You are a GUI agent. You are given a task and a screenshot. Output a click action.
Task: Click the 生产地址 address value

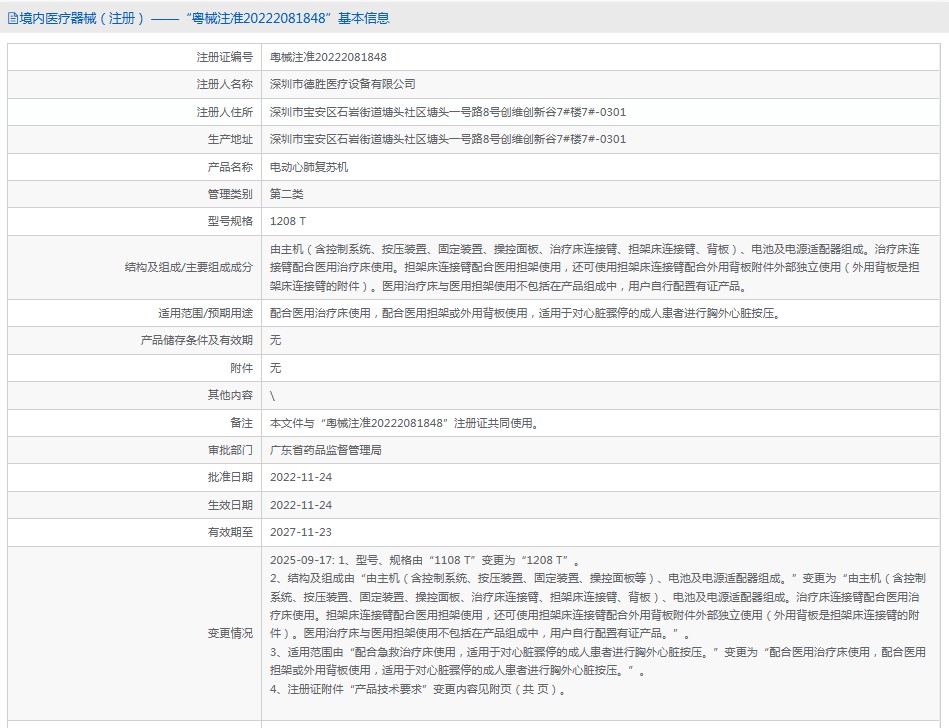pyautogui.click(x=448, y=139)
